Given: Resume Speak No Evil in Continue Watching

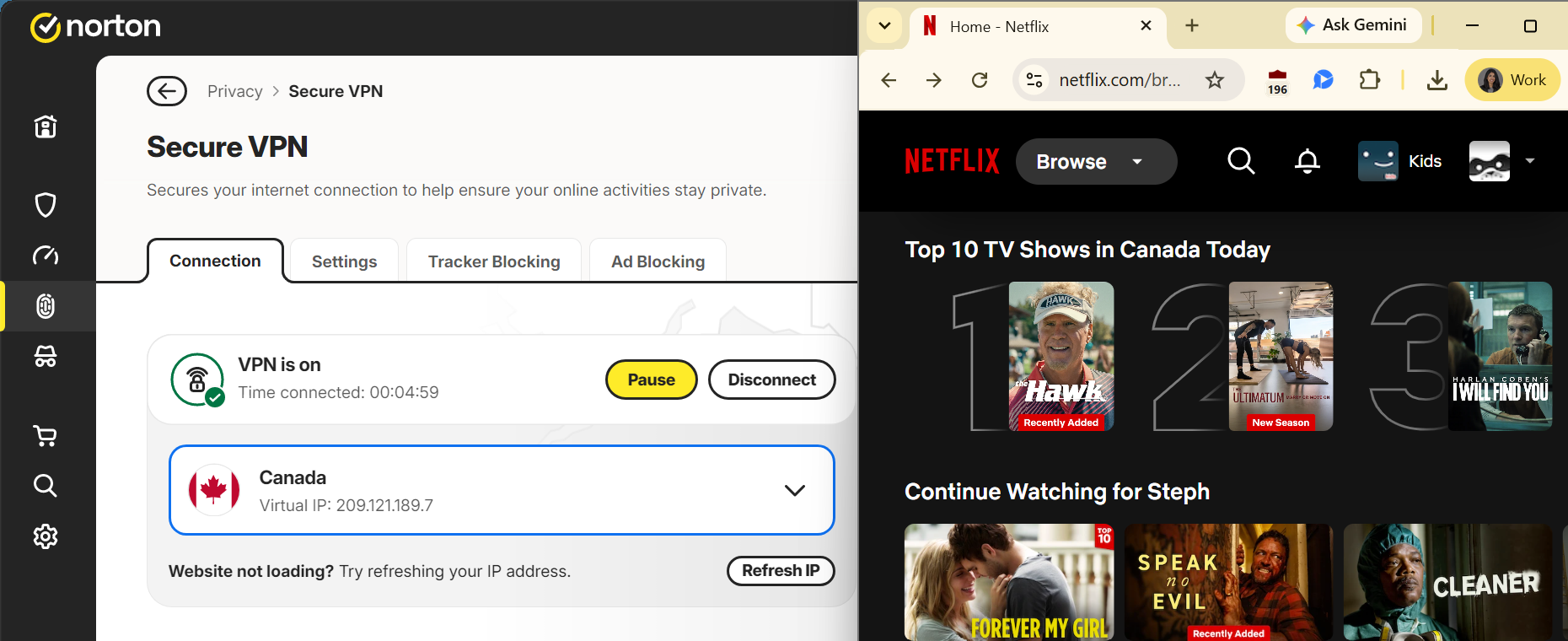Looking at the screenshot, I should tap(1228, 582).
